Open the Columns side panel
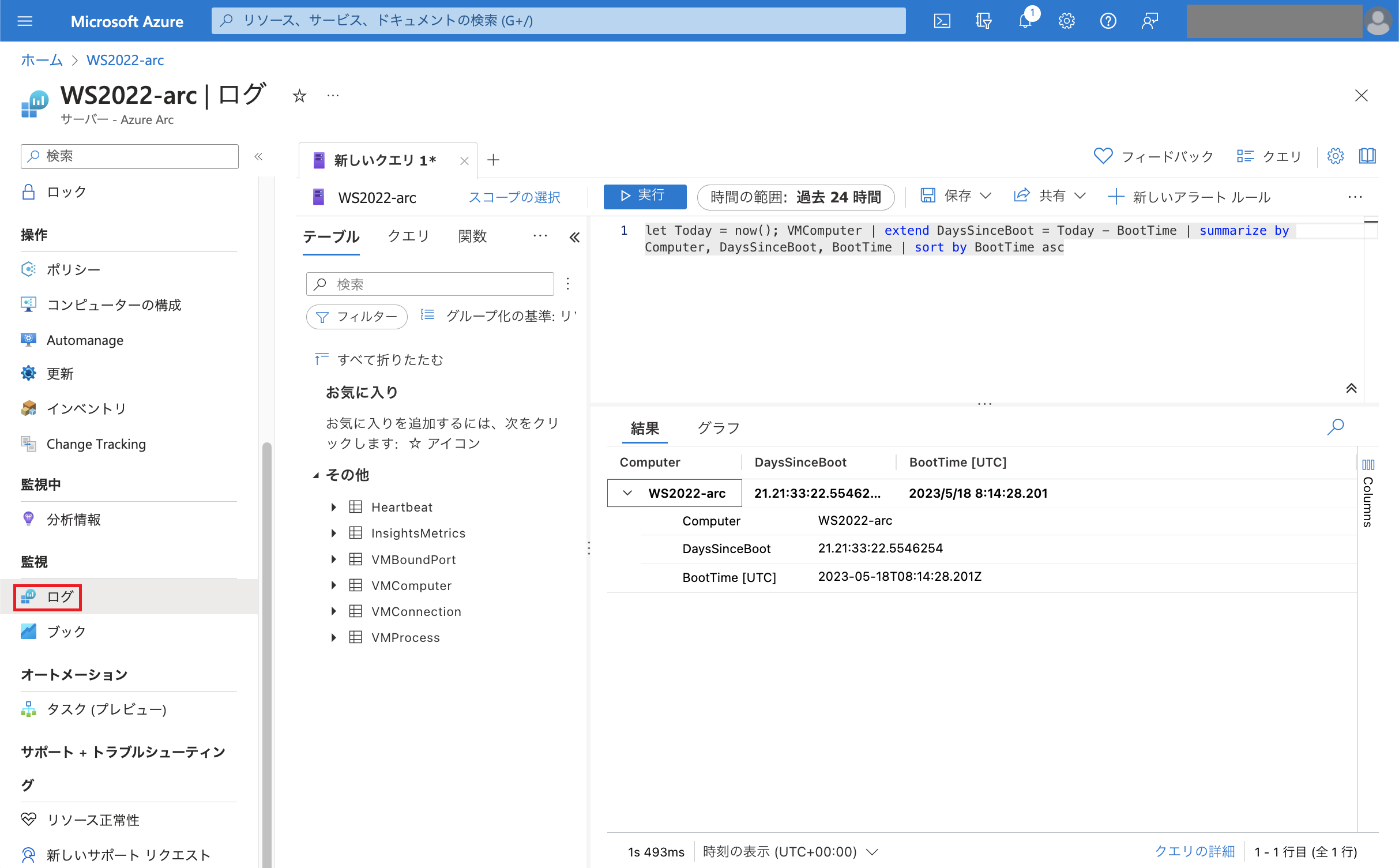The width and height of the screenshot is (1399, 868). [1368, 492]
